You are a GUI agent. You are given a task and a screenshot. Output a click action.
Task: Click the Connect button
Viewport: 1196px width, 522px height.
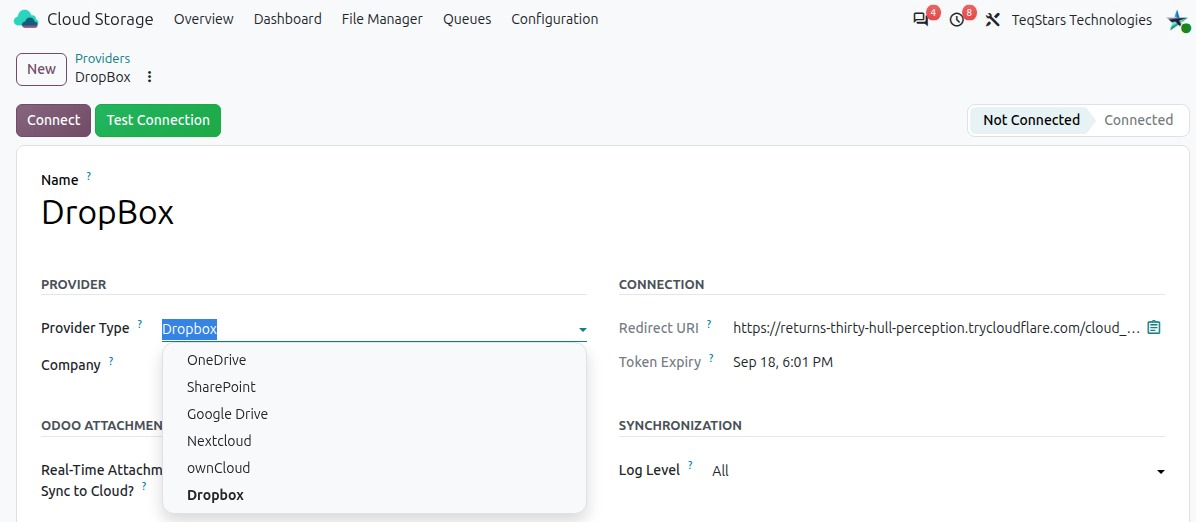click(x=53, y=121)
